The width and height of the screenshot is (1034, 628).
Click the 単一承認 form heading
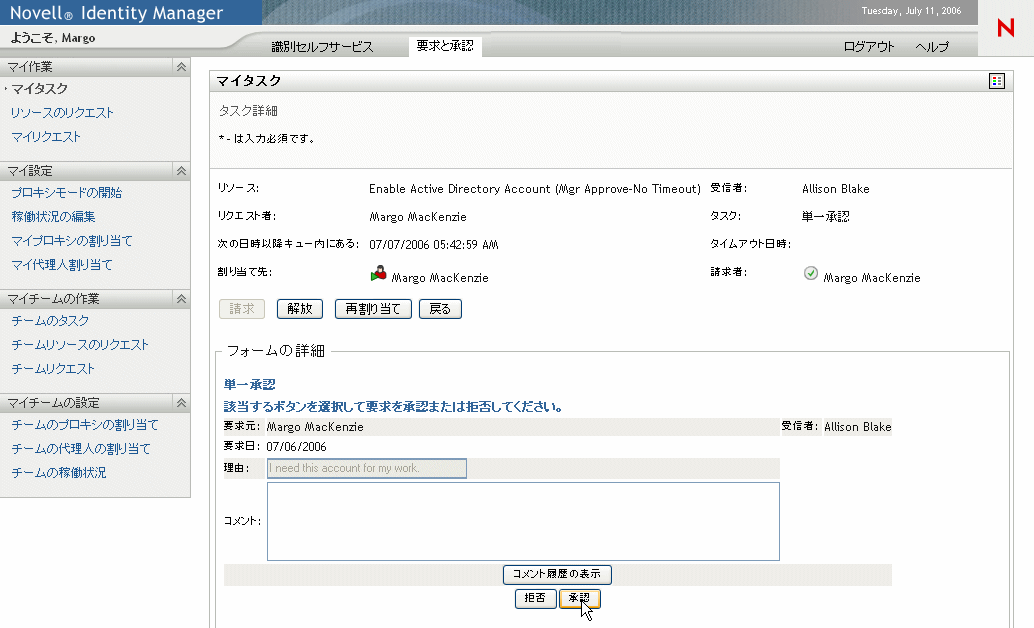249,385
